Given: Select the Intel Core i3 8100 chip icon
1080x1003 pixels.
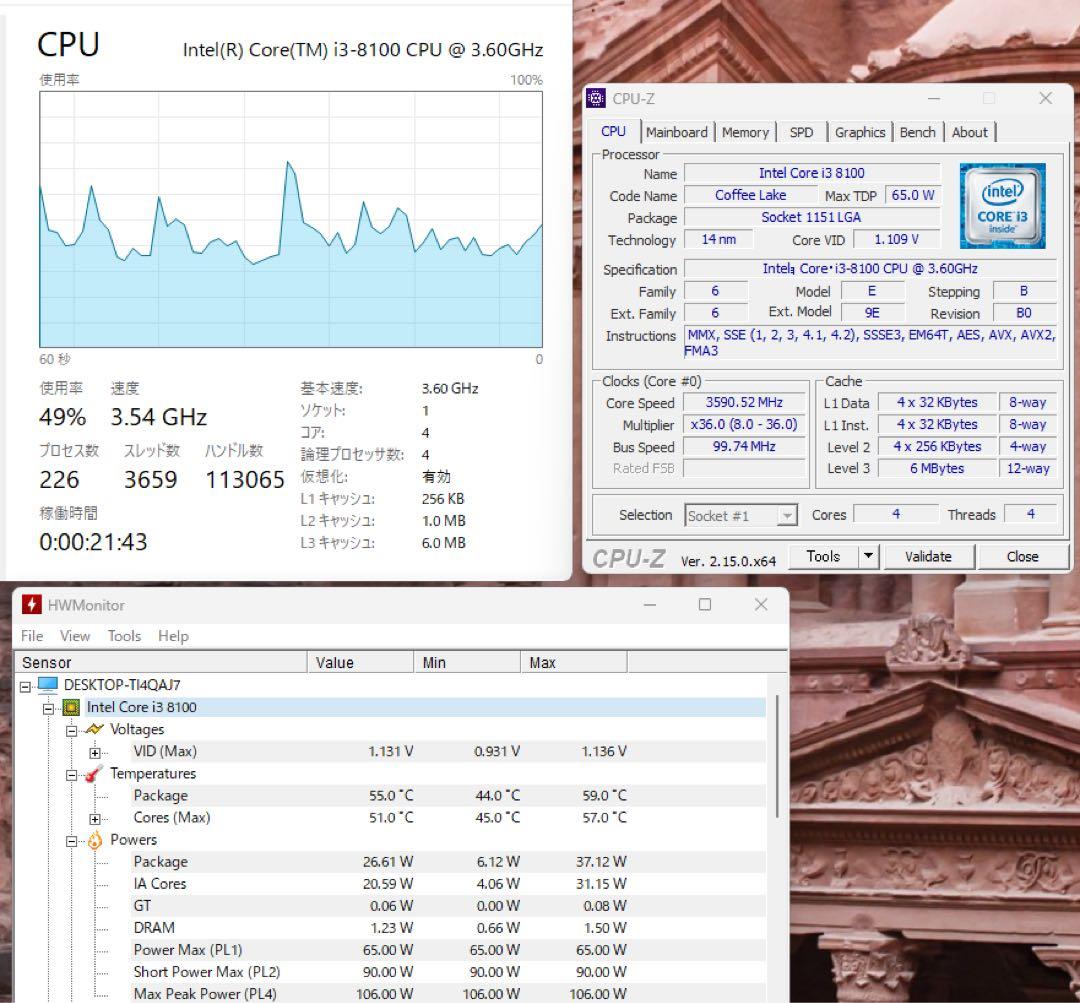Looking at the screenshot, I should (72, 707).
